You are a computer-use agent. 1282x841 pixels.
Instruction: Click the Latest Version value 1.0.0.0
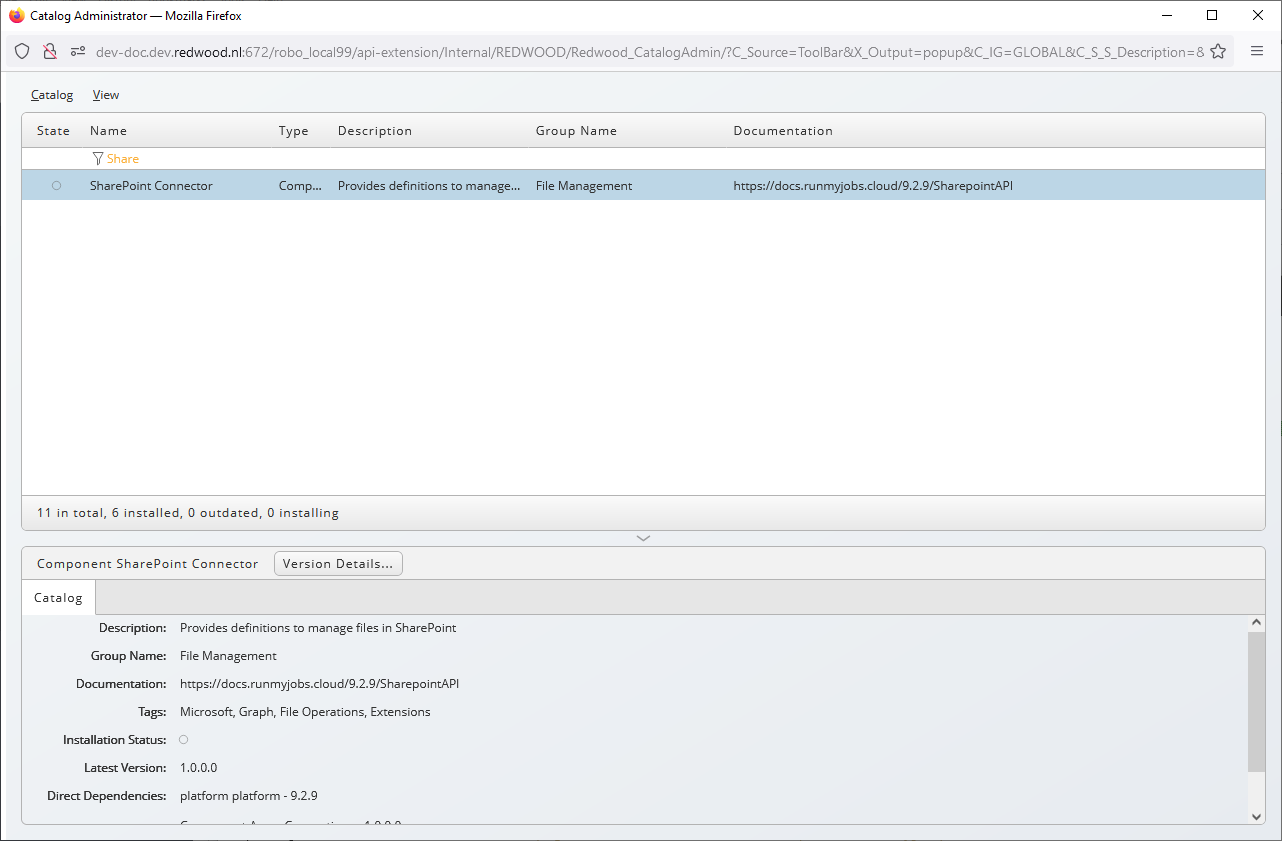tap(198, 768)
